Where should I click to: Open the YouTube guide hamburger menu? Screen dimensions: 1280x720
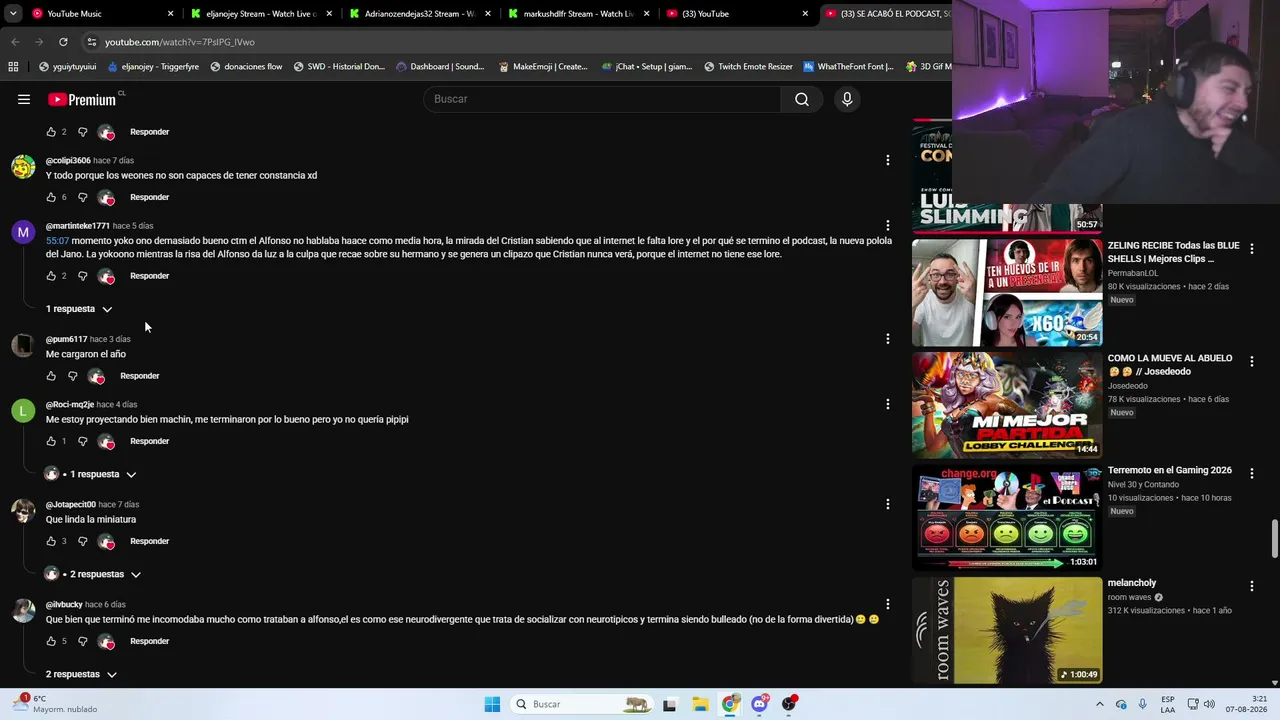tap(24, 99)
